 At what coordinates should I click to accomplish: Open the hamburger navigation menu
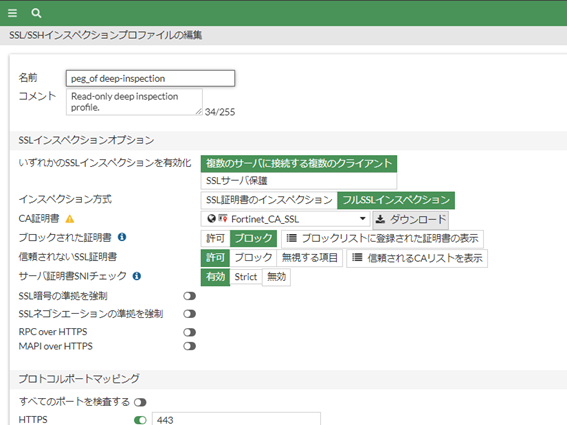point(12,13)
